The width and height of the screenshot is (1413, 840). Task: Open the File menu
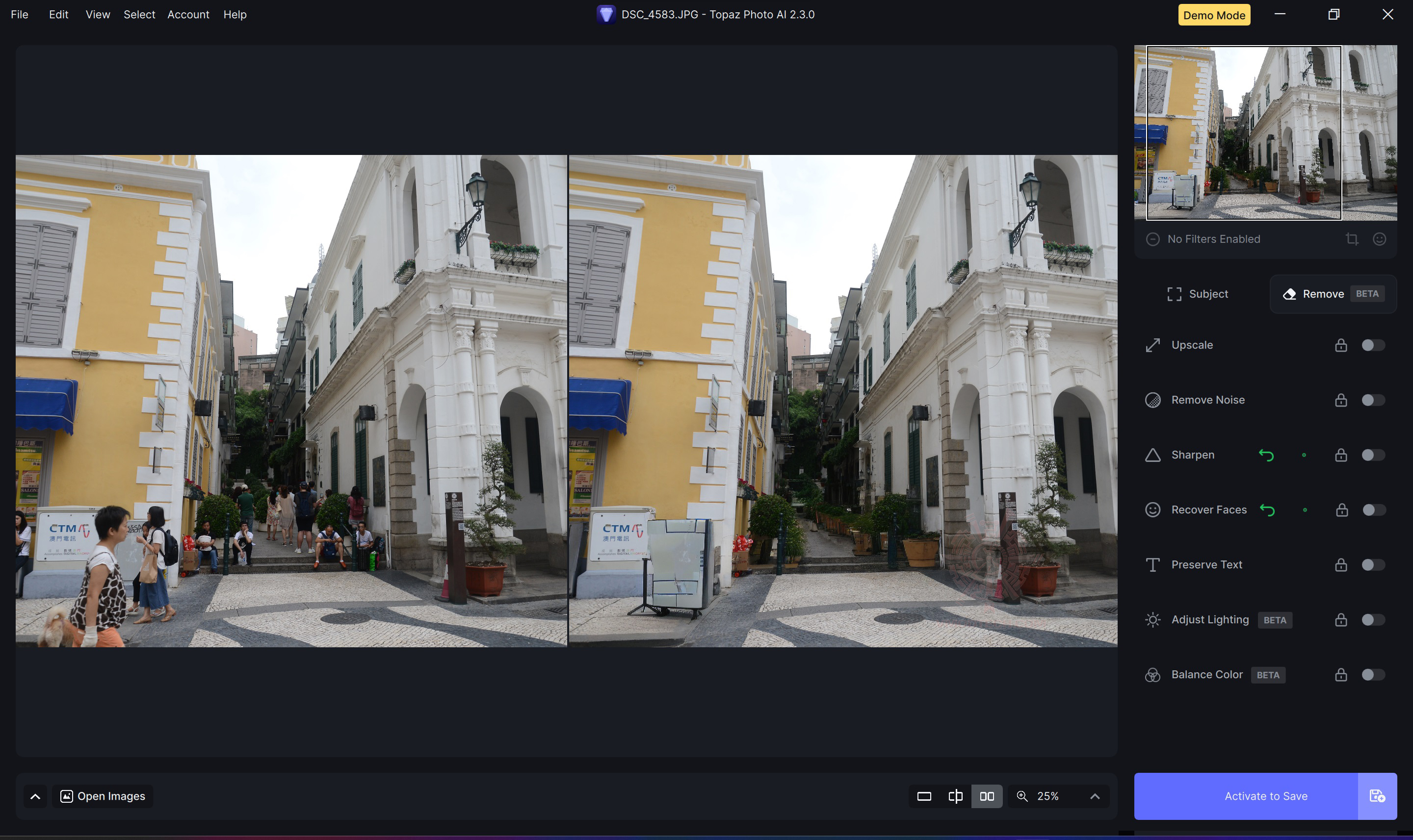[x=19, y=15]
